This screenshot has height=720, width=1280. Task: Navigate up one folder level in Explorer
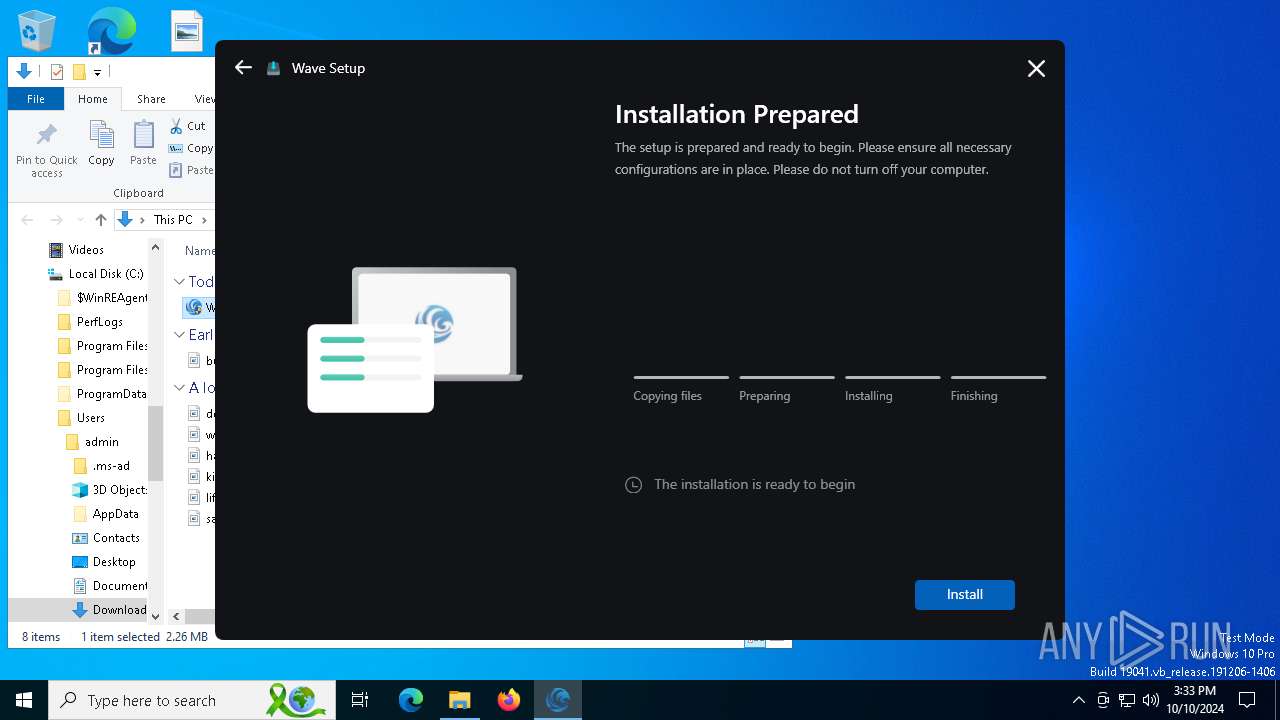[x=100, y=219]
